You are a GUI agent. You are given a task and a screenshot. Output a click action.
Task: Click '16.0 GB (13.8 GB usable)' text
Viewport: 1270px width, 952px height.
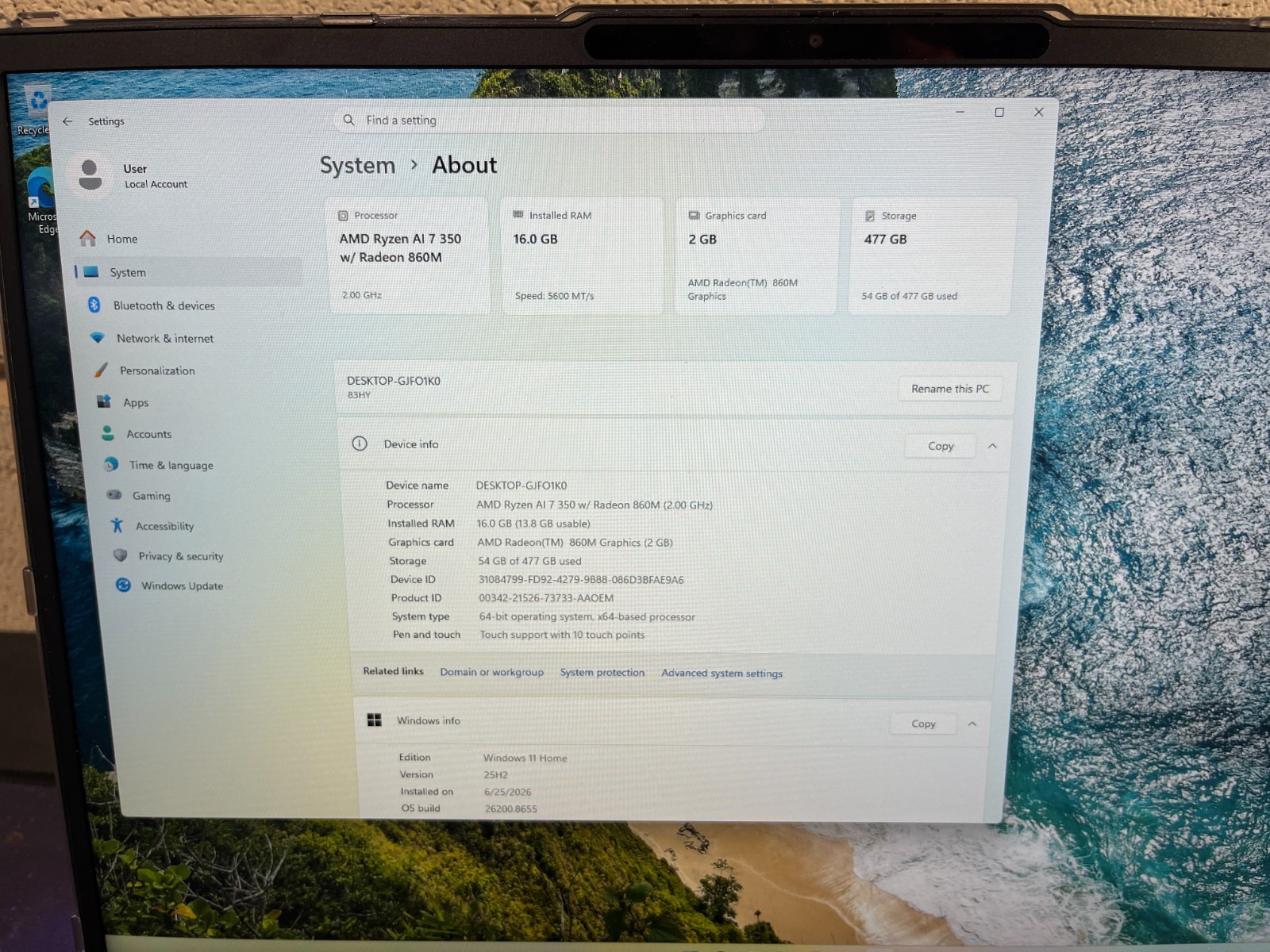click(x=533, y=524)
